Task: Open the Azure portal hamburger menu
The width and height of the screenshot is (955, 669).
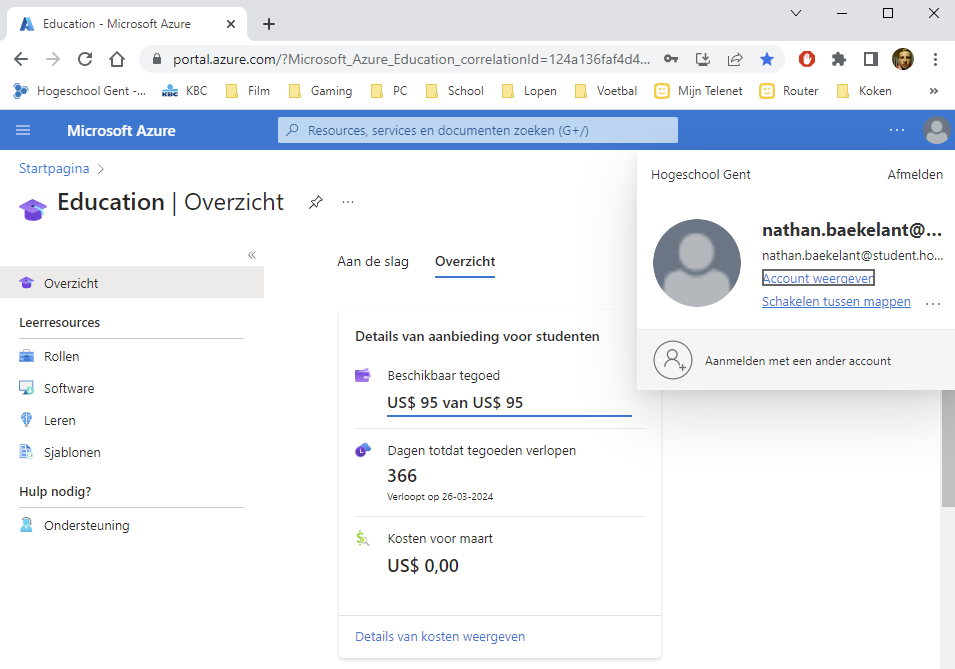Action: 23,130
